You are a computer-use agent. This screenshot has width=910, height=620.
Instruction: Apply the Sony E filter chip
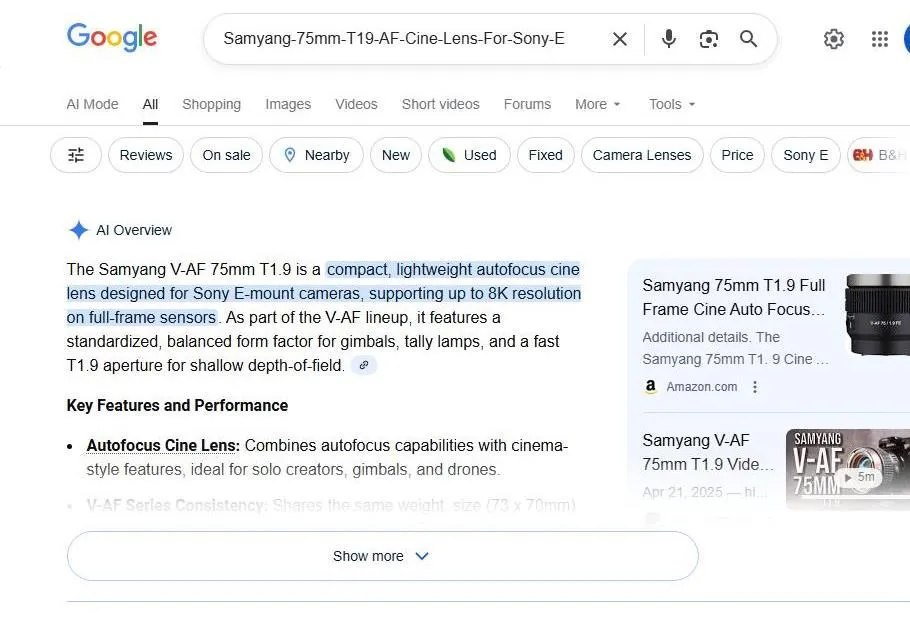[x=806, y=155]
